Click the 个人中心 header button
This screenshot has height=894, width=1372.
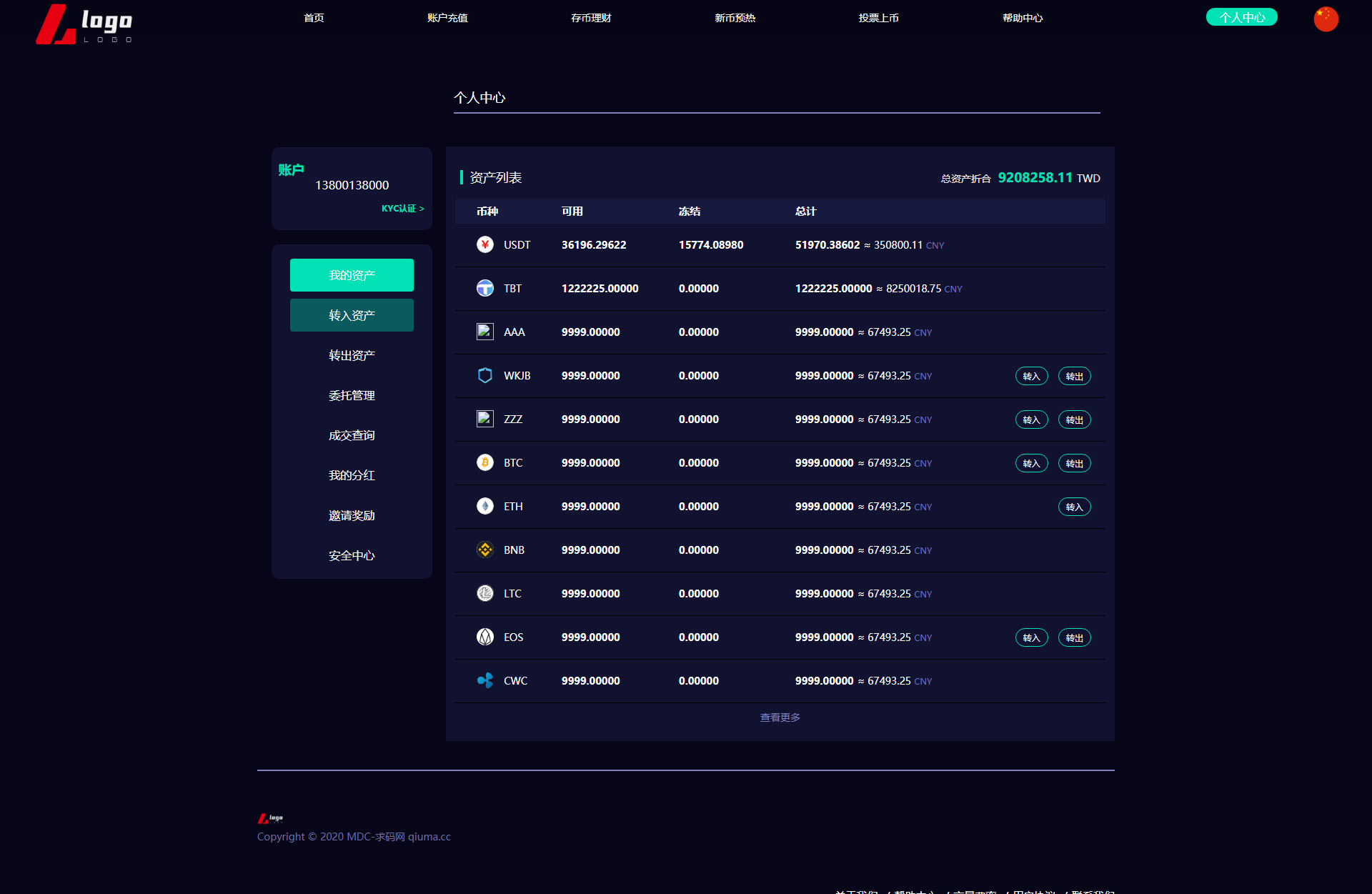(x=1241, y=17)
